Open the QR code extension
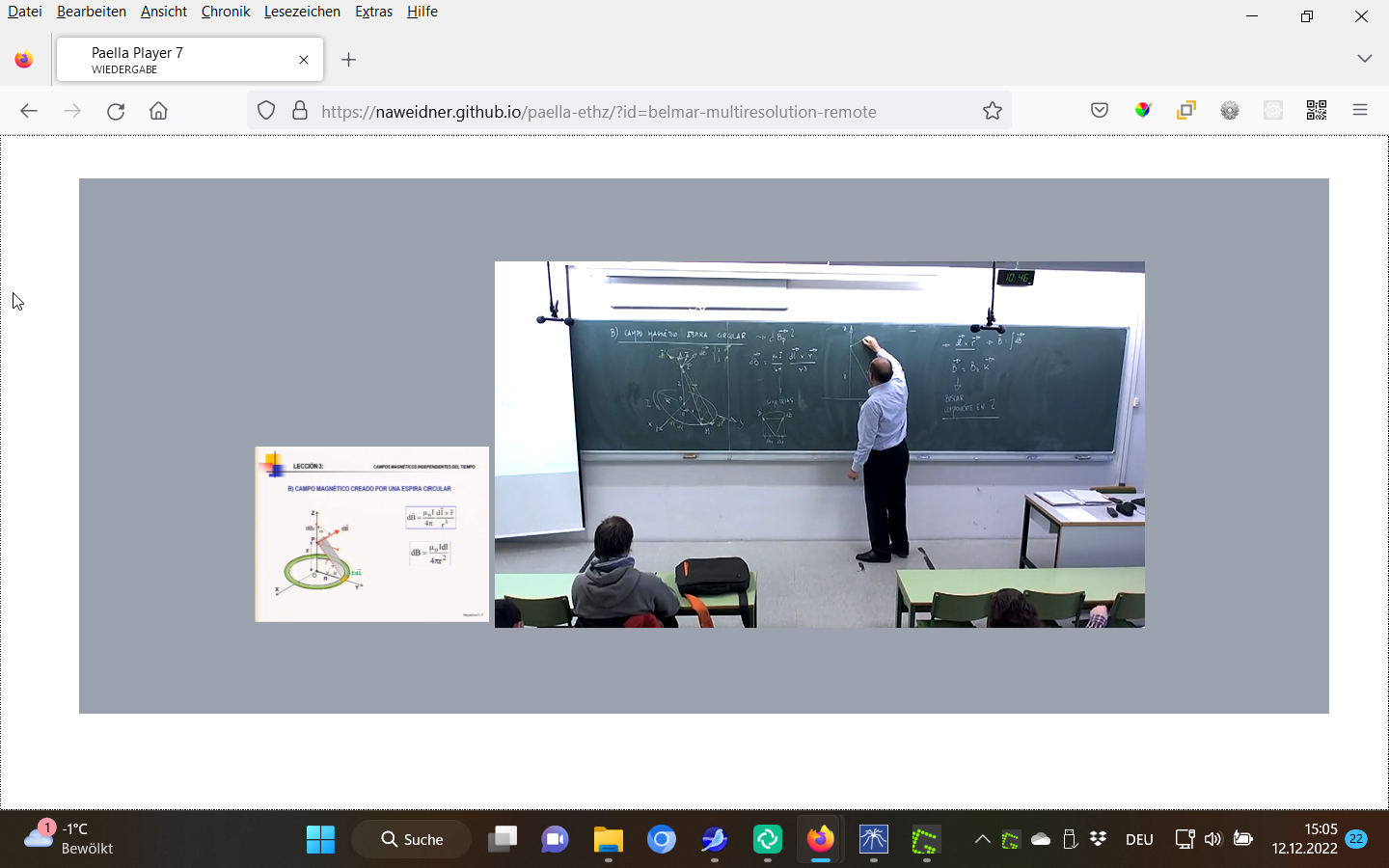 coord(1316,110)
